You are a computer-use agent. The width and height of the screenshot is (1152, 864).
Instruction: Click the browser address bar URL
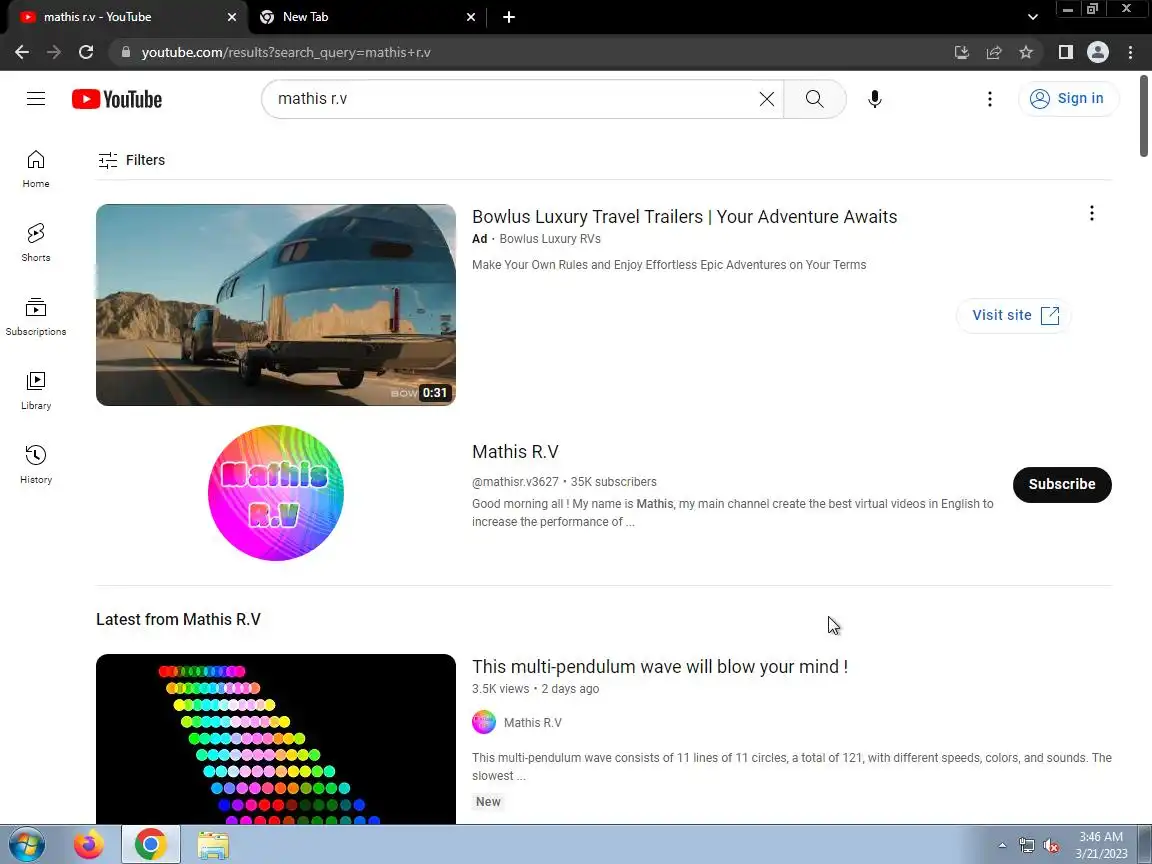click(286, 52)
